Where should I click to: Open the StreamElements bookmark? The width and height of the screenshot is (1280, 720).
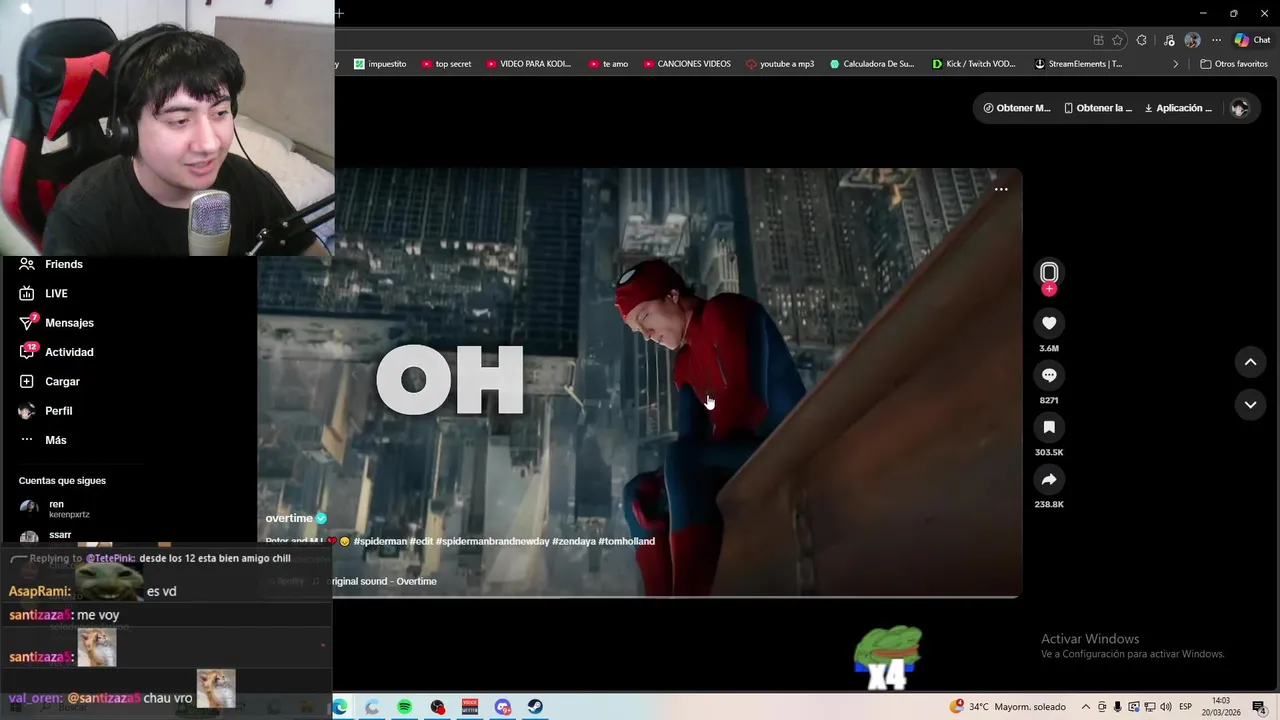[1079, 64]
